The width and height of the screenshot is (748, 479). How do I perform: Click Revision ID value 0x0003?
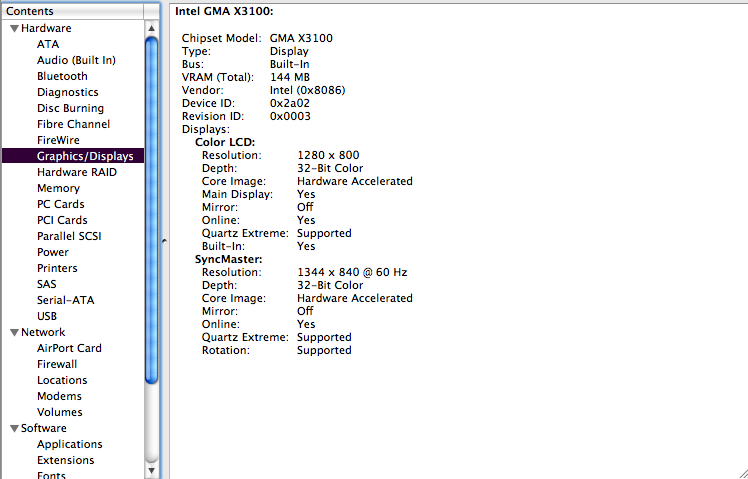(x=290, y=116)
